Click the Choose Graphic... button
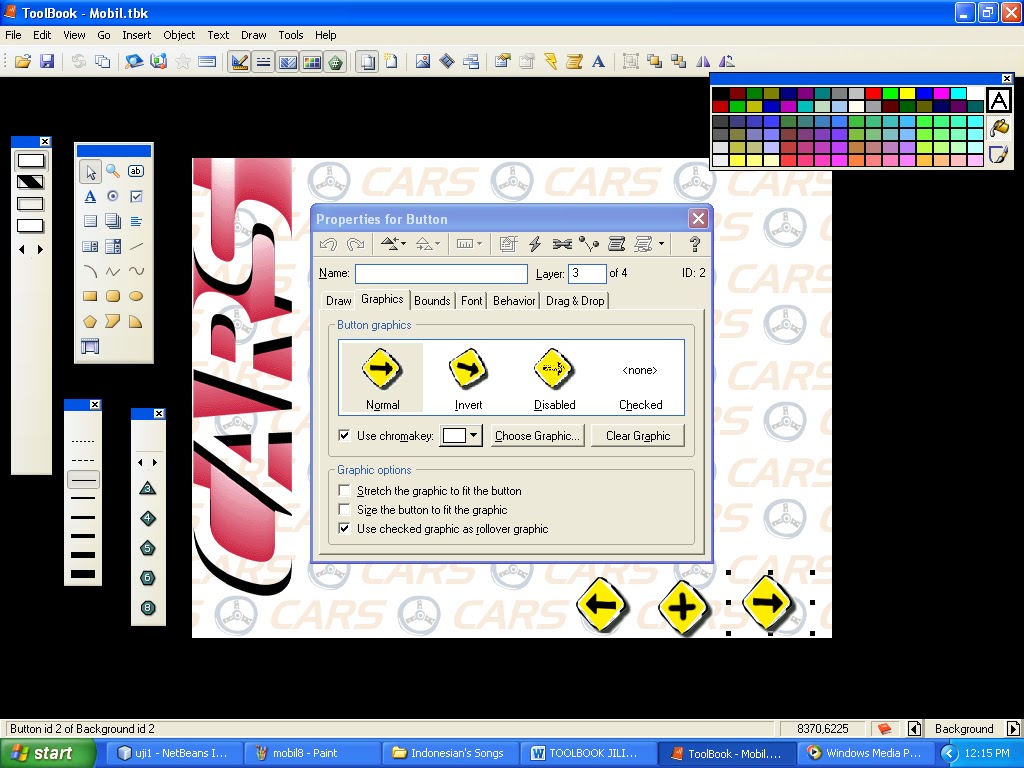The height and width of the screenshot is (768, 1024). point(537,436)
